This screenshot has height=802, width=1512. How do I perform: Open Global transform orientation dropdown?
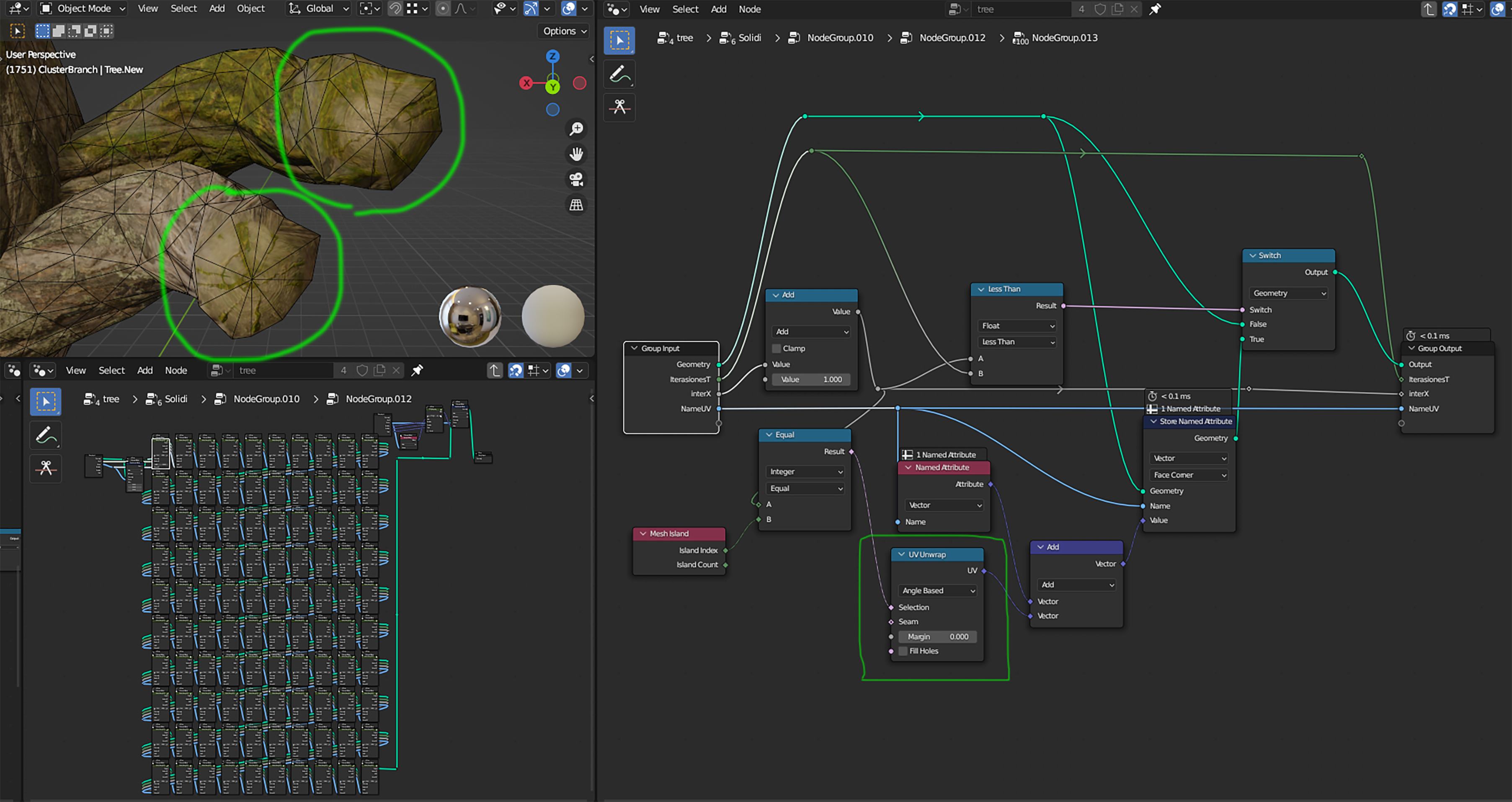click(x=319, y=8)
